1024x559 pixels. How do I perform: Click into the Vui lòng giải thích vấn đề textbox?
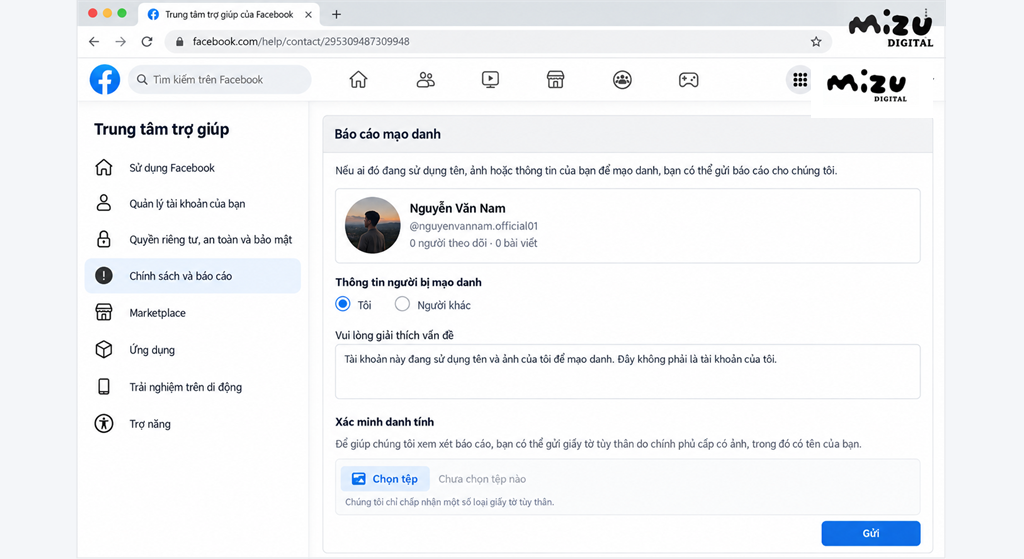[628, 372]
